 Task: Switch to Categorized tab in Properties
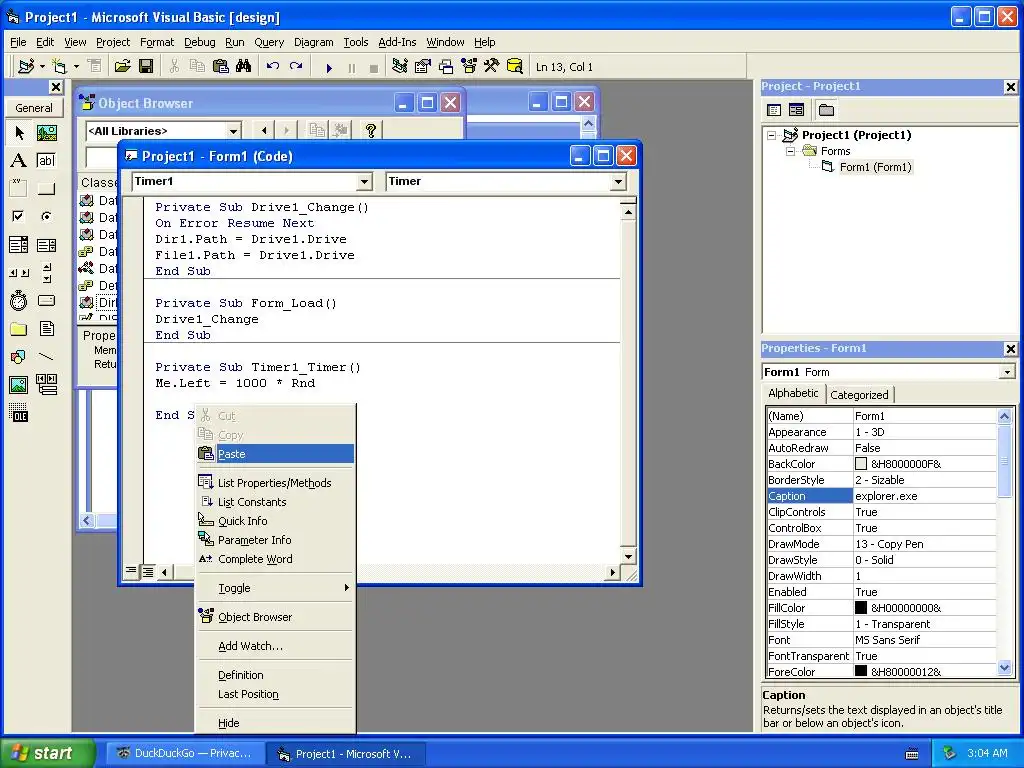coord(859,394)
